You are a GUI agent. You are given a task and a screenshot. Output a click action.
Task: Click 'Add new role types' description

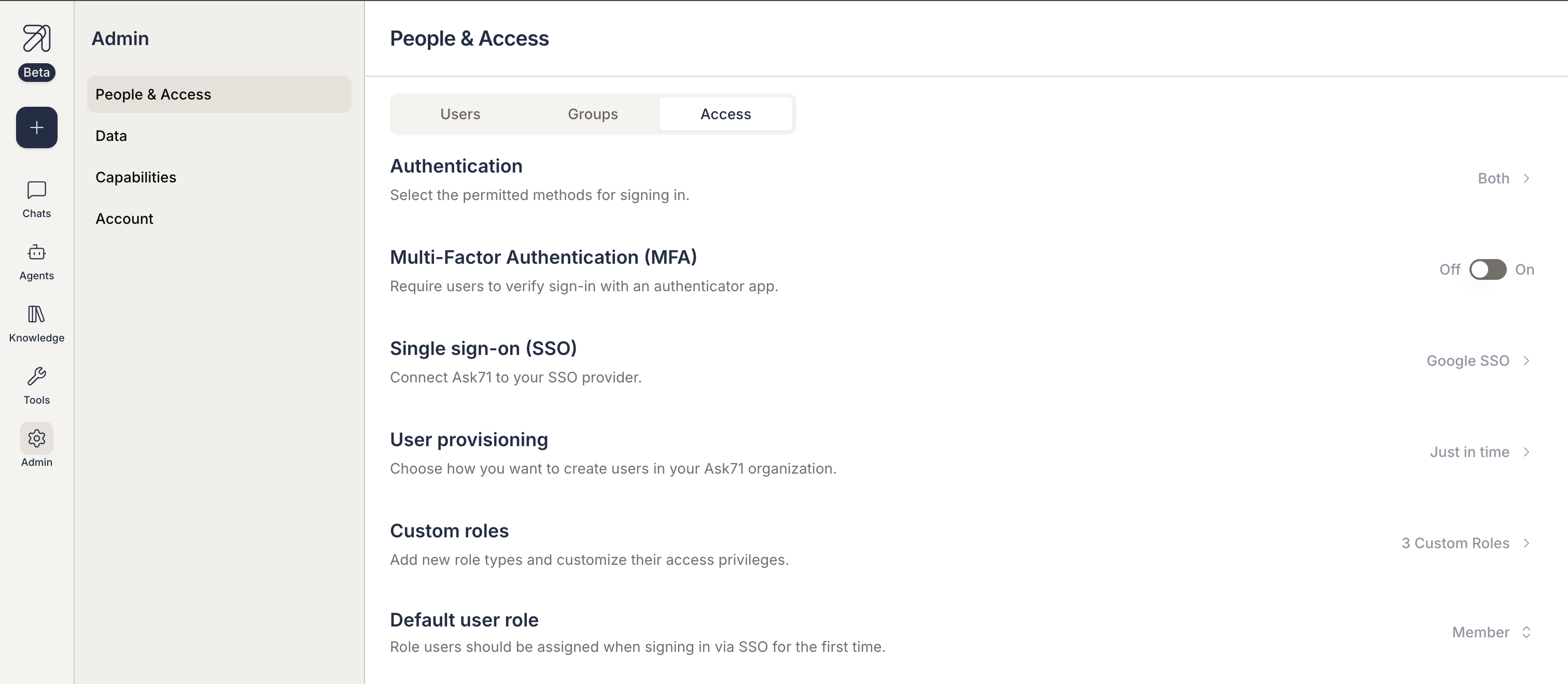click(589, 561)
